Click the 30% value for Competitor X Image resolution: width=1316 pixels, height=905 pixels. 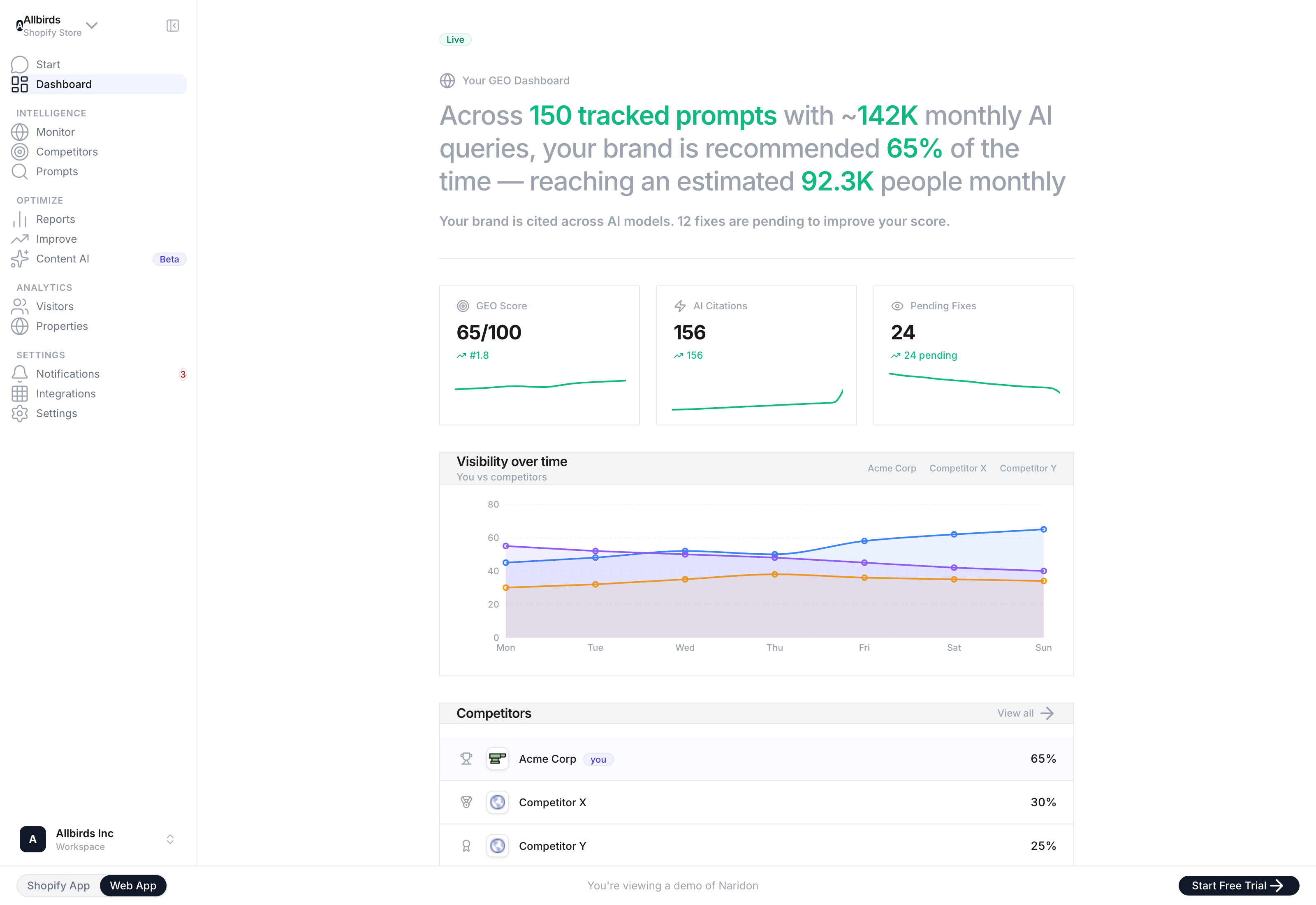(x=1043, y=803)
